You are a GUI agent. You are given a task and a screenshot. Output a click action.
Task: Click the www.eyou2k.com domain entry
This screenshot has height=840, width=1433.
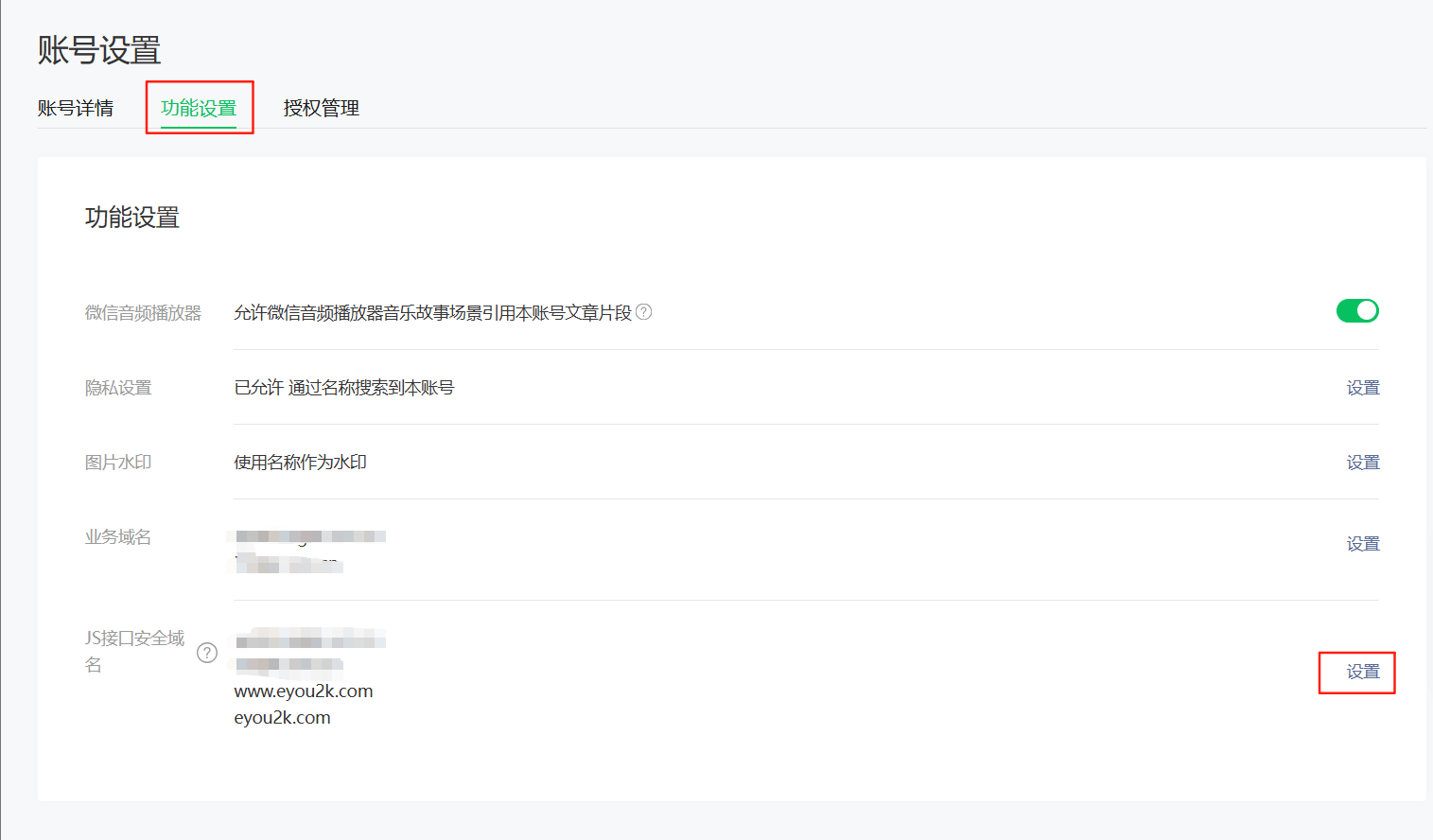pyautogui.click(x=304, y=691)
